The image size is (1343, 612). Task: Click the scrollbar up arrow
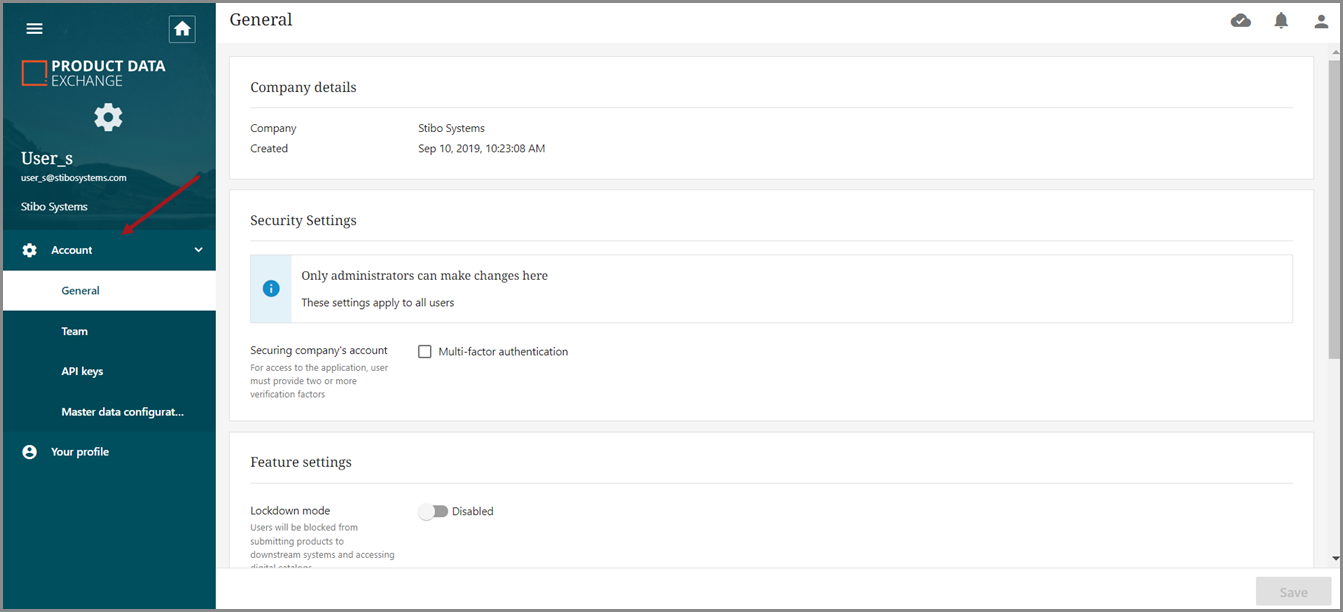(1337, 50)
